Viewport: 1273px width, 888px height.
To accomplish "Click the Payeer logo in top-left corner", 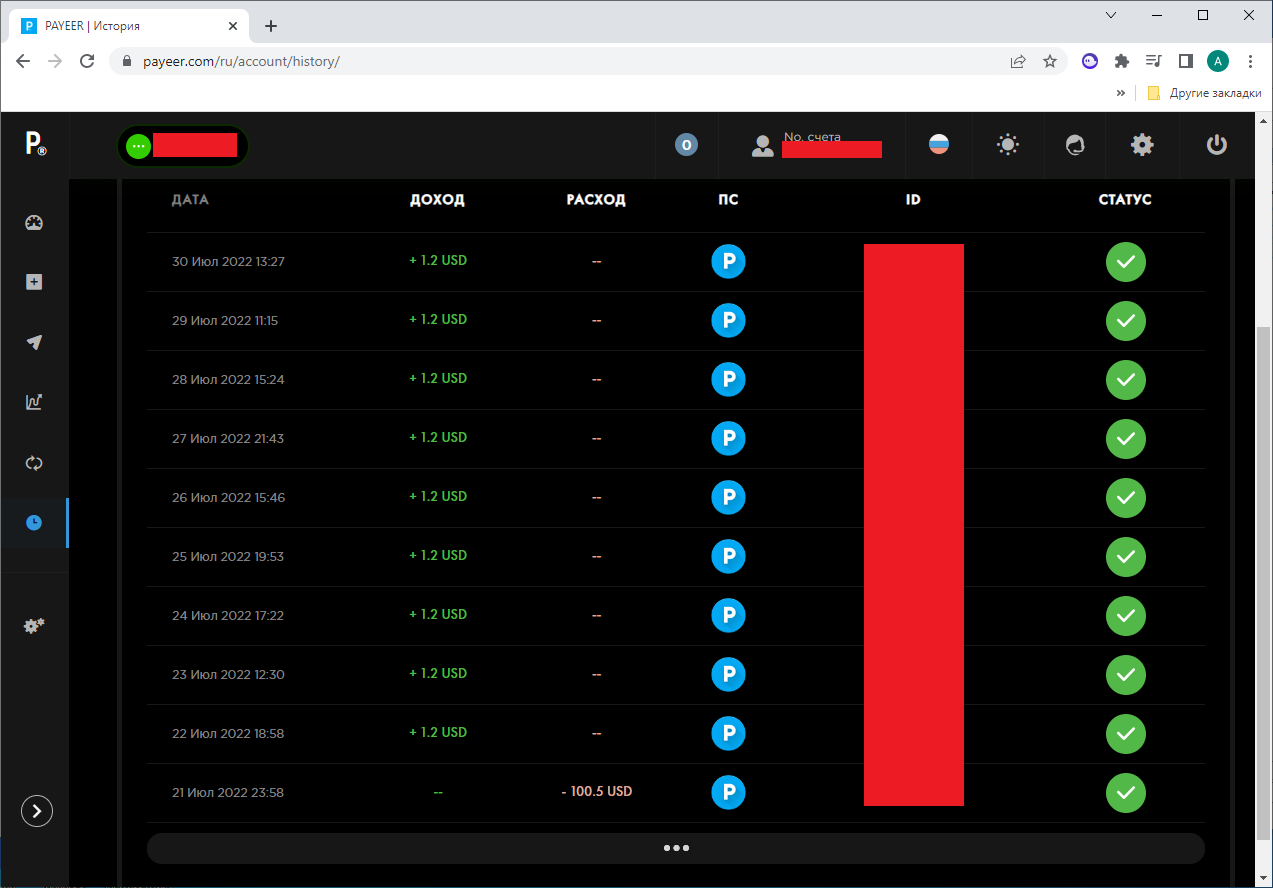I will (x=35, y=145).
